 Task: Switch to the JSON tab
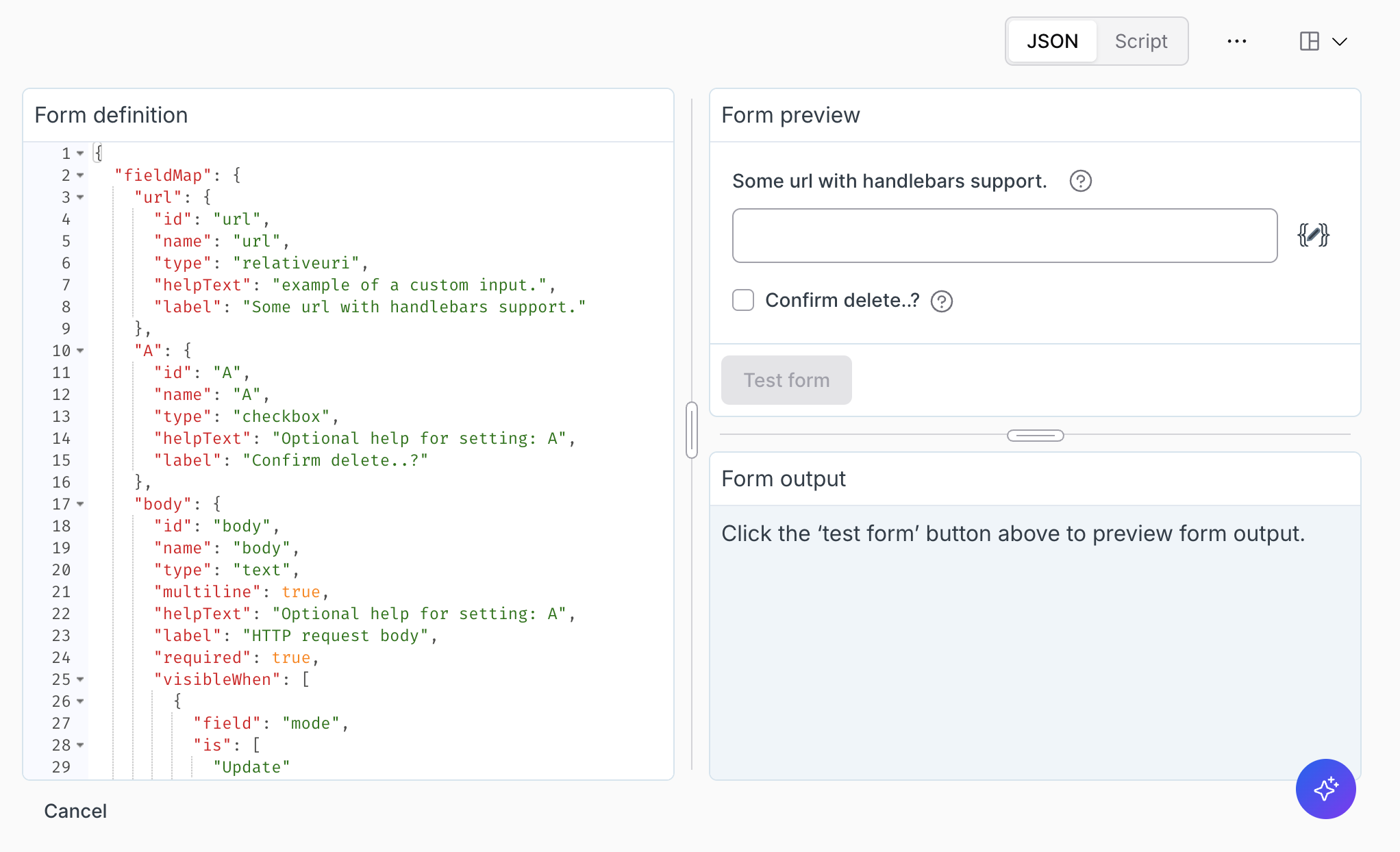(1052, 41)
